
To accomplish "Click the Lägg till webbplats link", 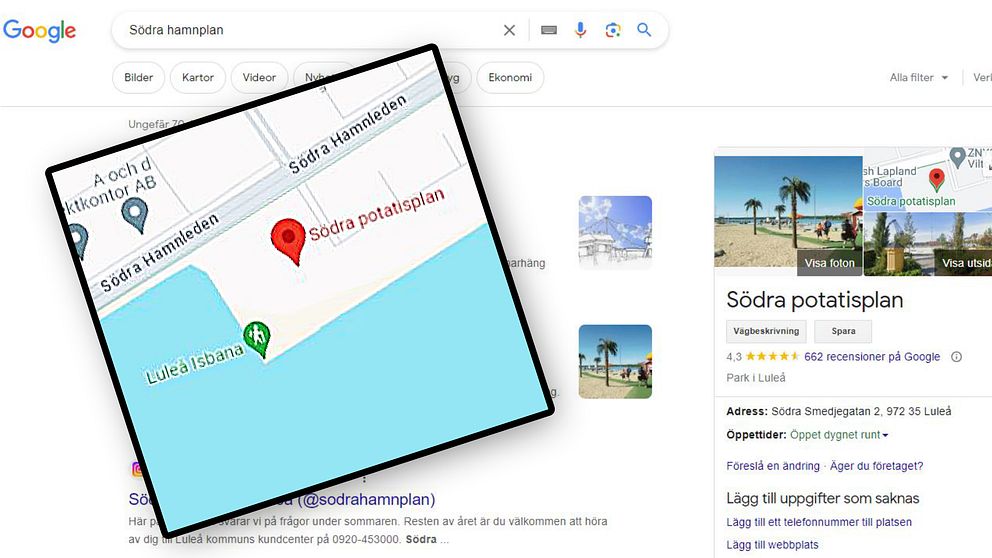I will pyautogui.click(x=772, y=545).
